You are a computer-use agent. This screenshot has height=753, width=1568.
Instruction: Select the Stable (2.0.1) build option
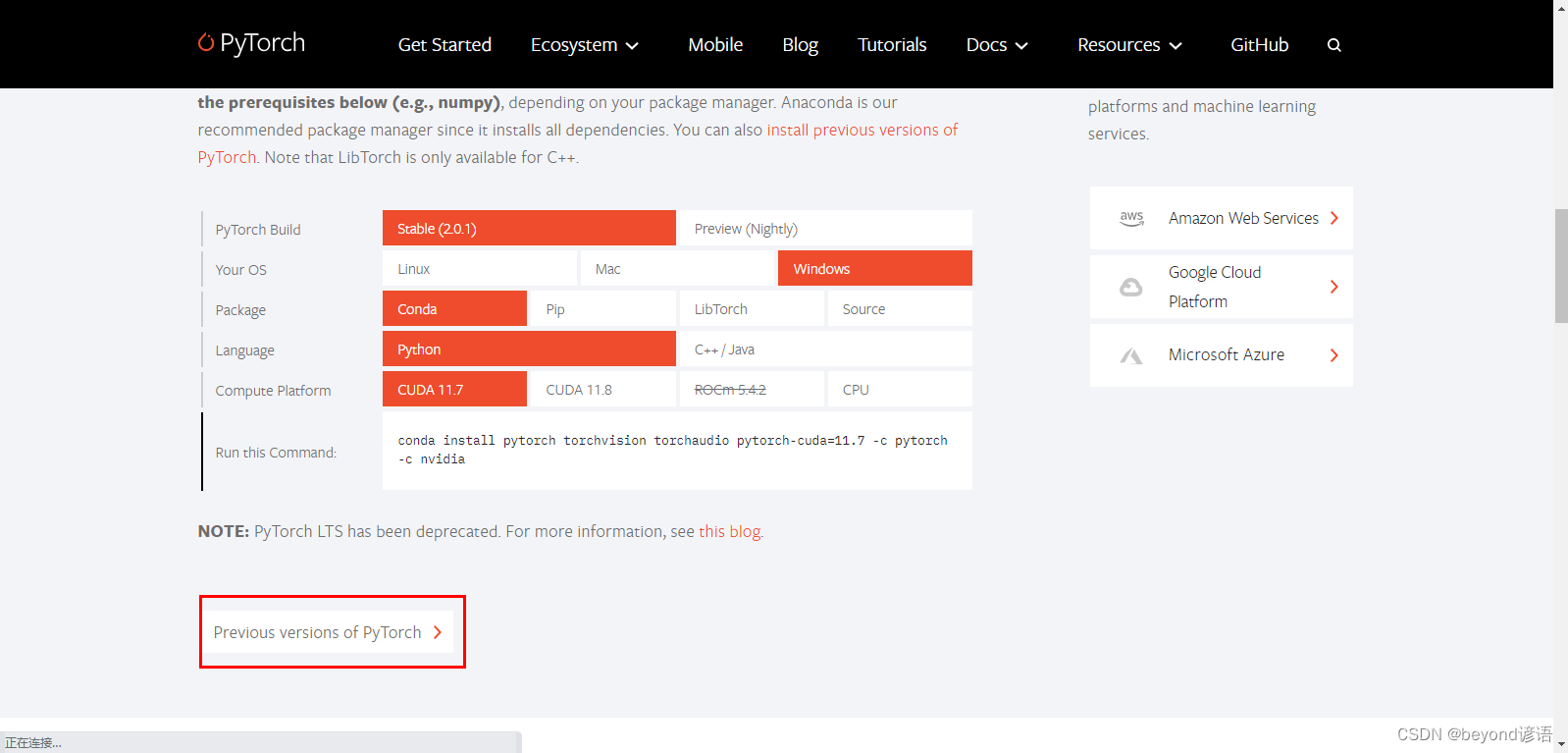[x=529, y=228]
